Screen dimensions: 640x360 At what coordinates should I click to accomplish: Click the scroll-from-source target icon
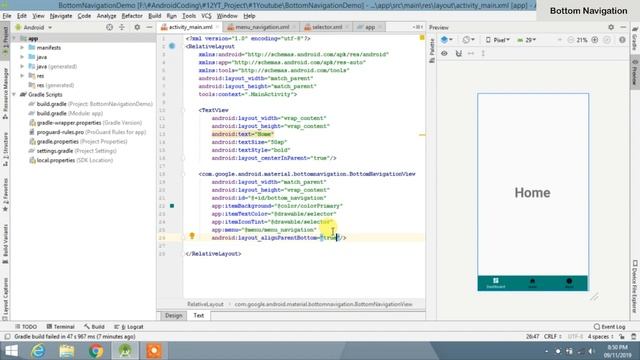click(x=109, y=27)
